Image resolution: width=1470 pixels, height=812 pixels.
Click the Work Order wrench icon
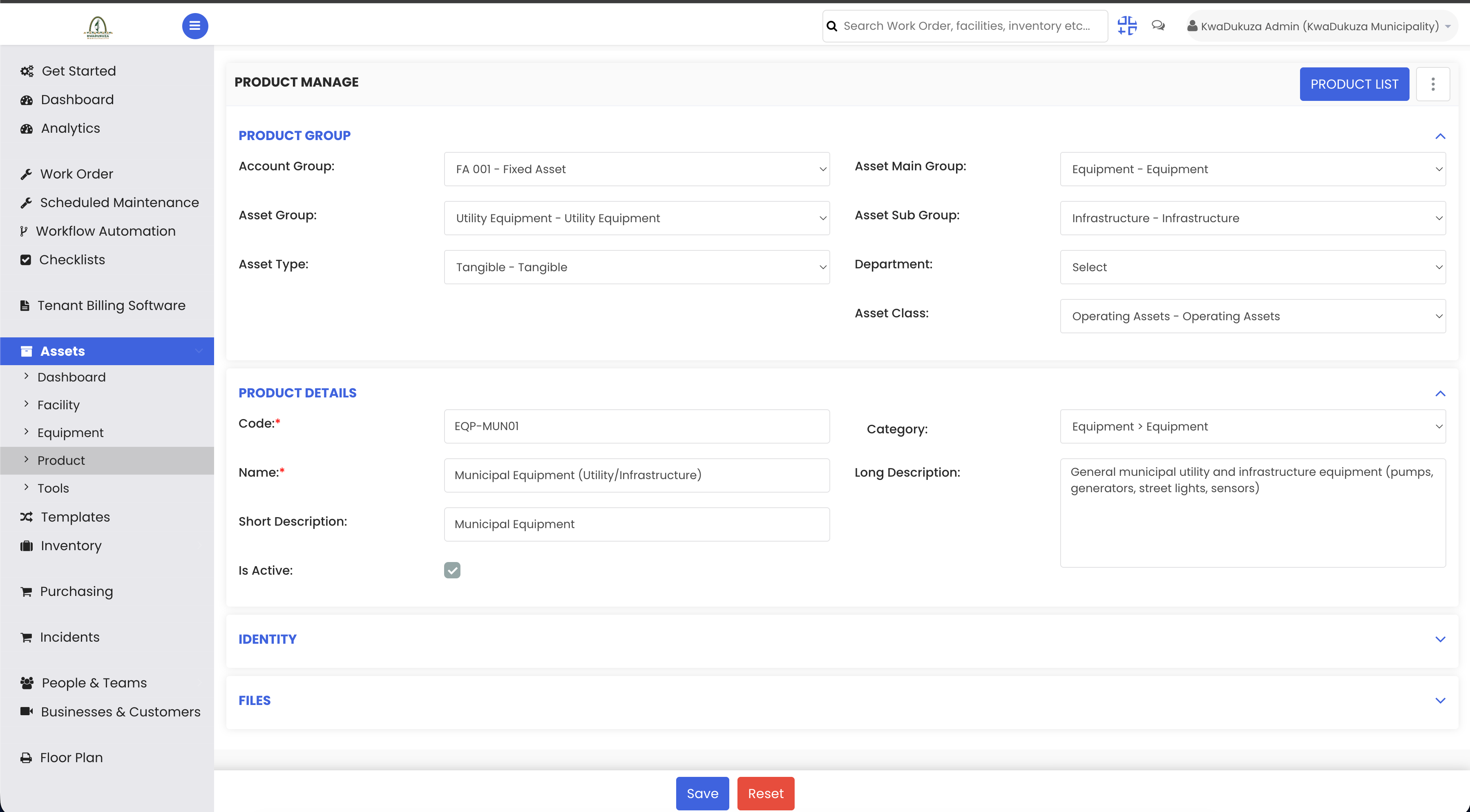point(26,174)
